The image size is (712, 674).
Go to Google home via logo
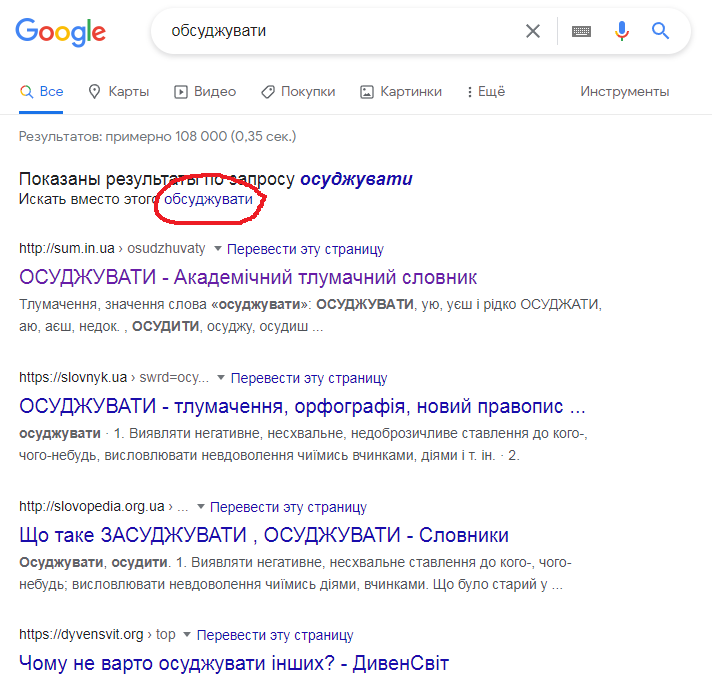[60, 32]
